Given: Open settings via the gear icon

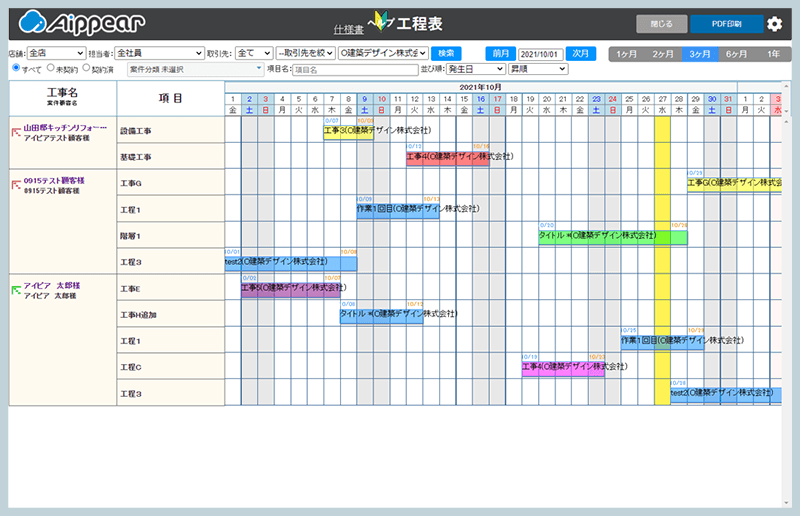Looking at the screenshot, I should point(774,24).
